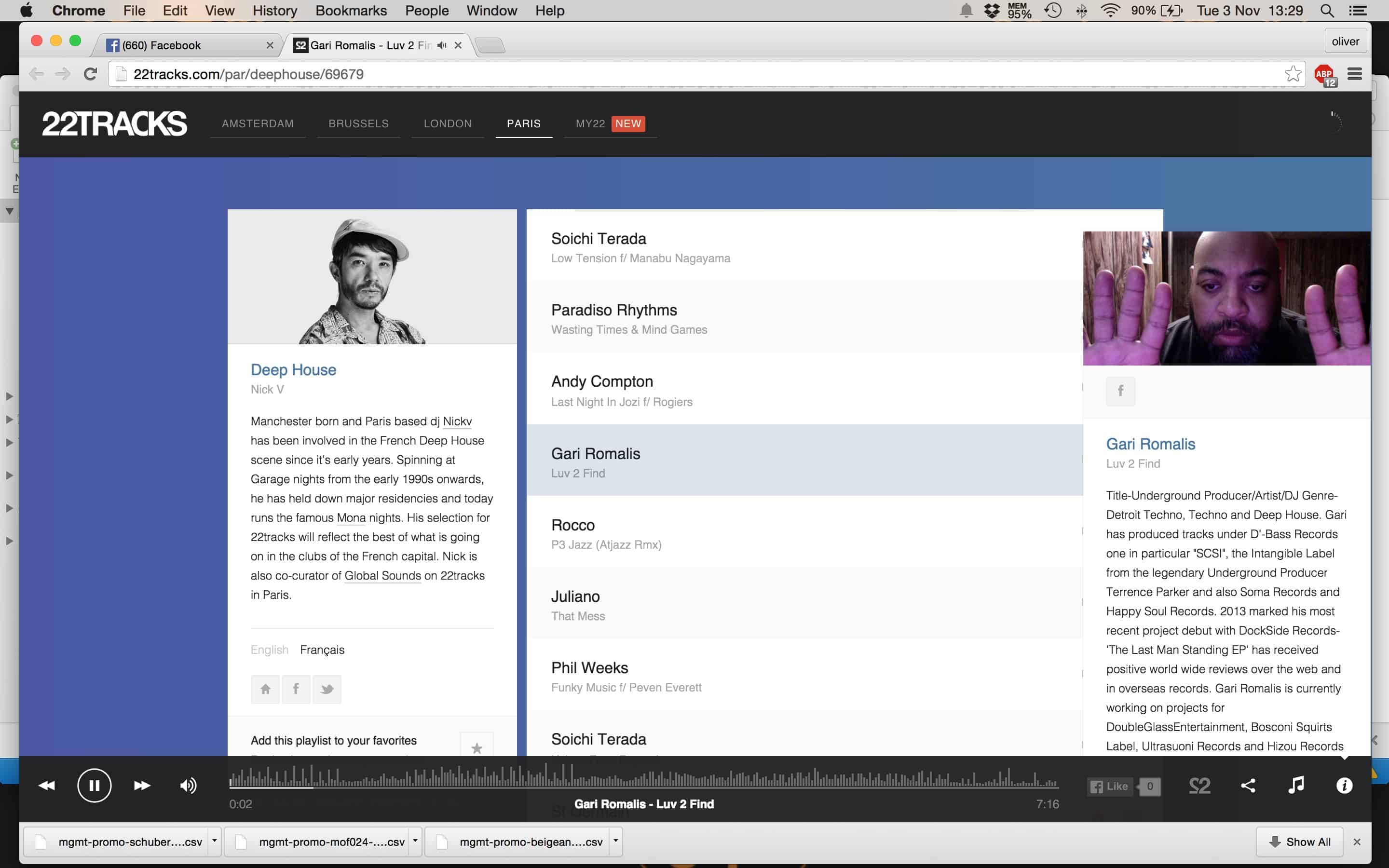Open the MY22 NEW tab
Screen dimensions: 1389x868
click(x=610, y=123)
